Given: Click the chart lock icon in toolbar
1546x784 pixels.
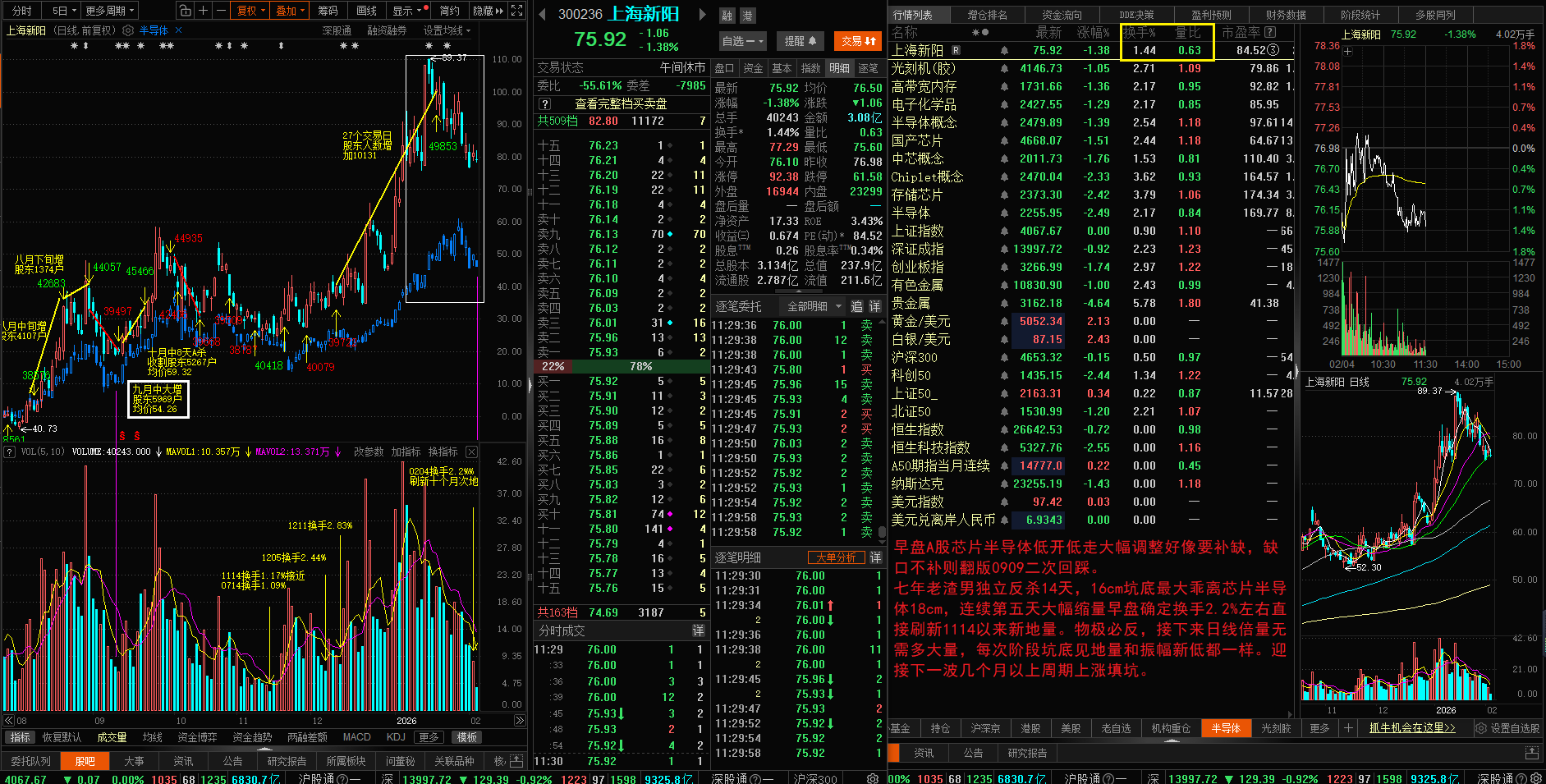Looking at the screenshot, I should [186, 11].
